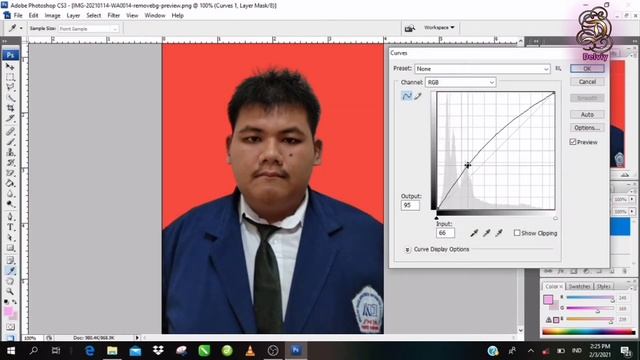
Task: Select the Eraser tool
Action: pos(10,173)
